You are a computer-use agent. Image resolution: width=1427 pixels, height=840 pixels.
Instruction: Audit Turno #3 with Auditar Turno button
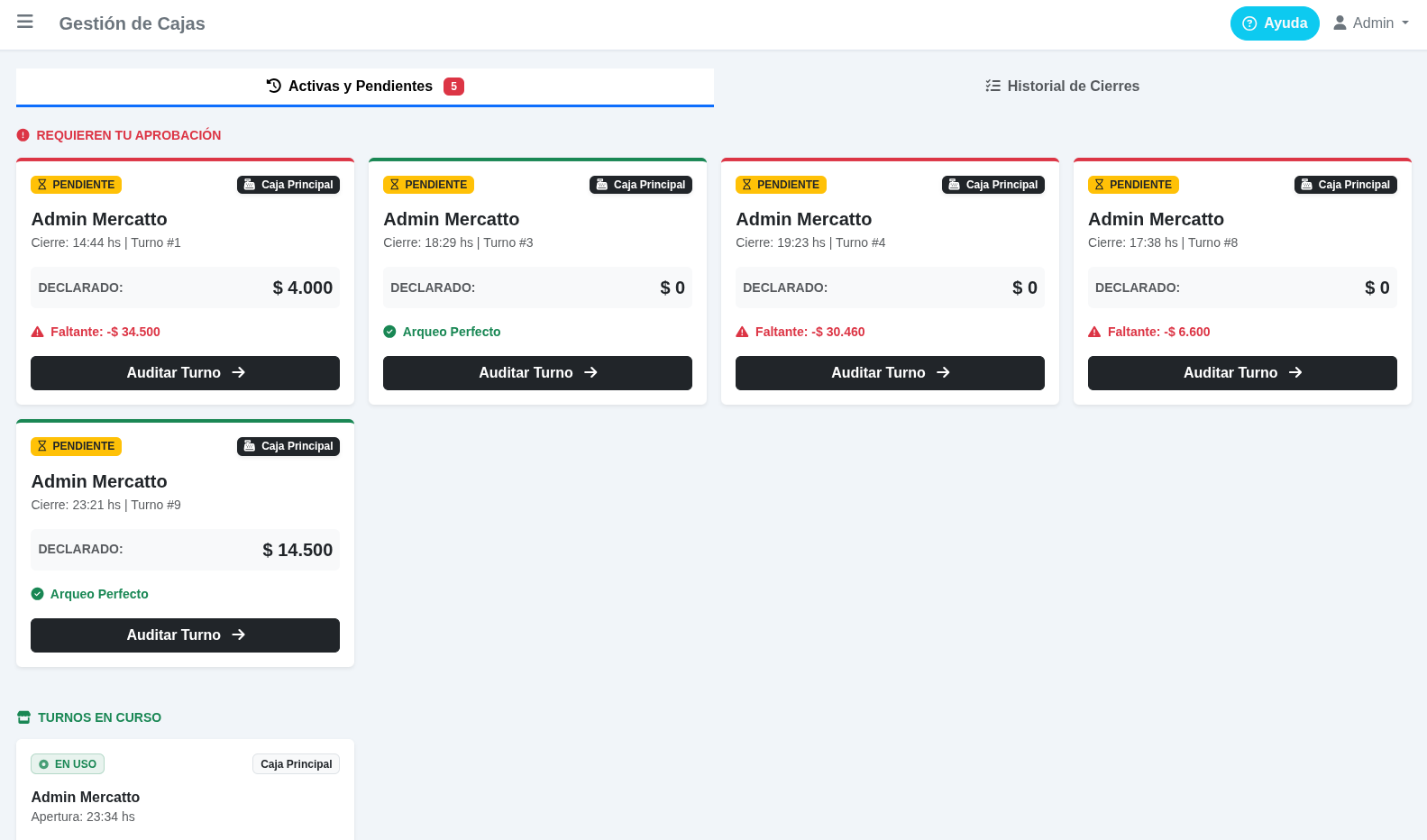(537, 373)
